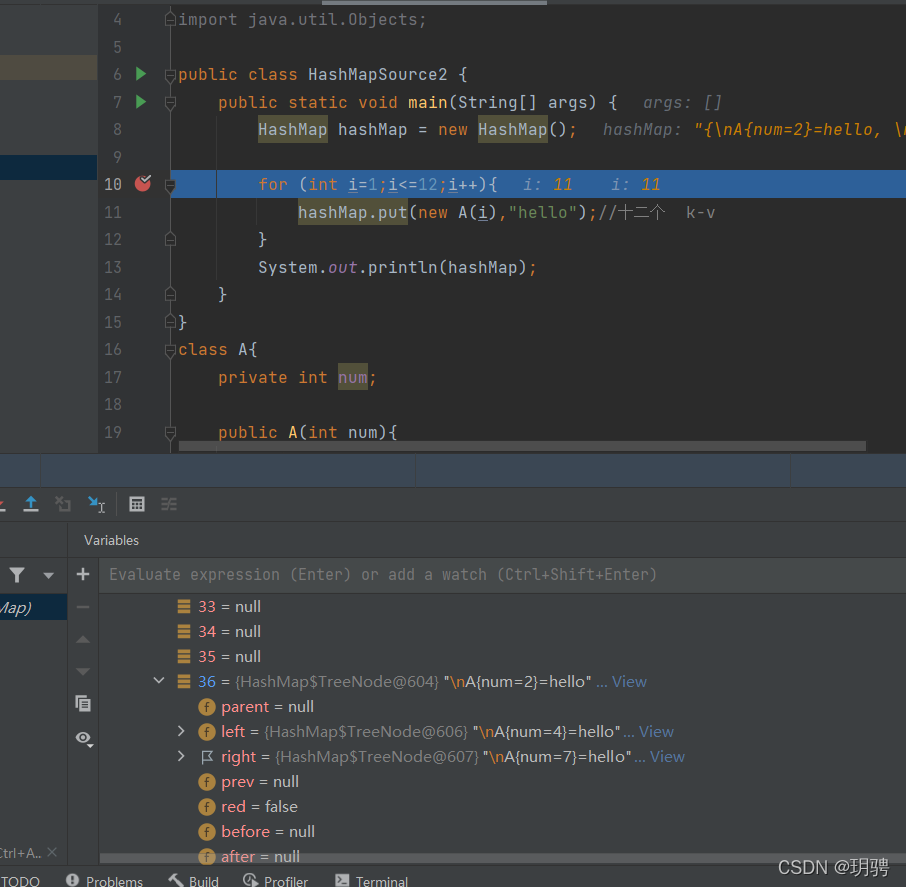Collapse class A fold marker on line 16
The width and height of the screenshot is (906, 887).
coord(170,350)
